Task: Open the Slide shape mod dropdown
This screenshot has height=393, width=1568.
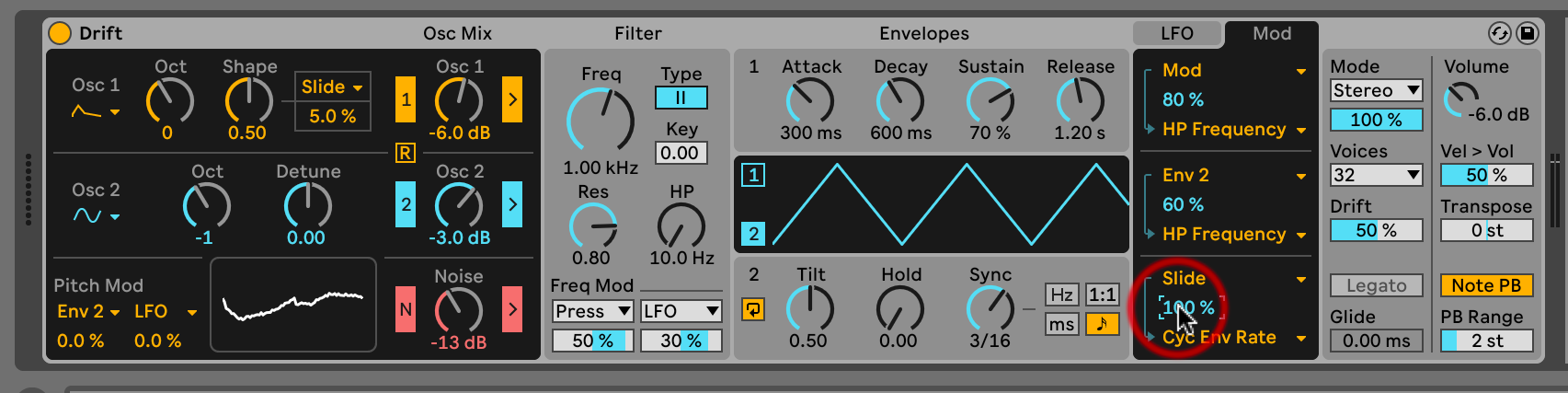Action: (x=332, y=87)
